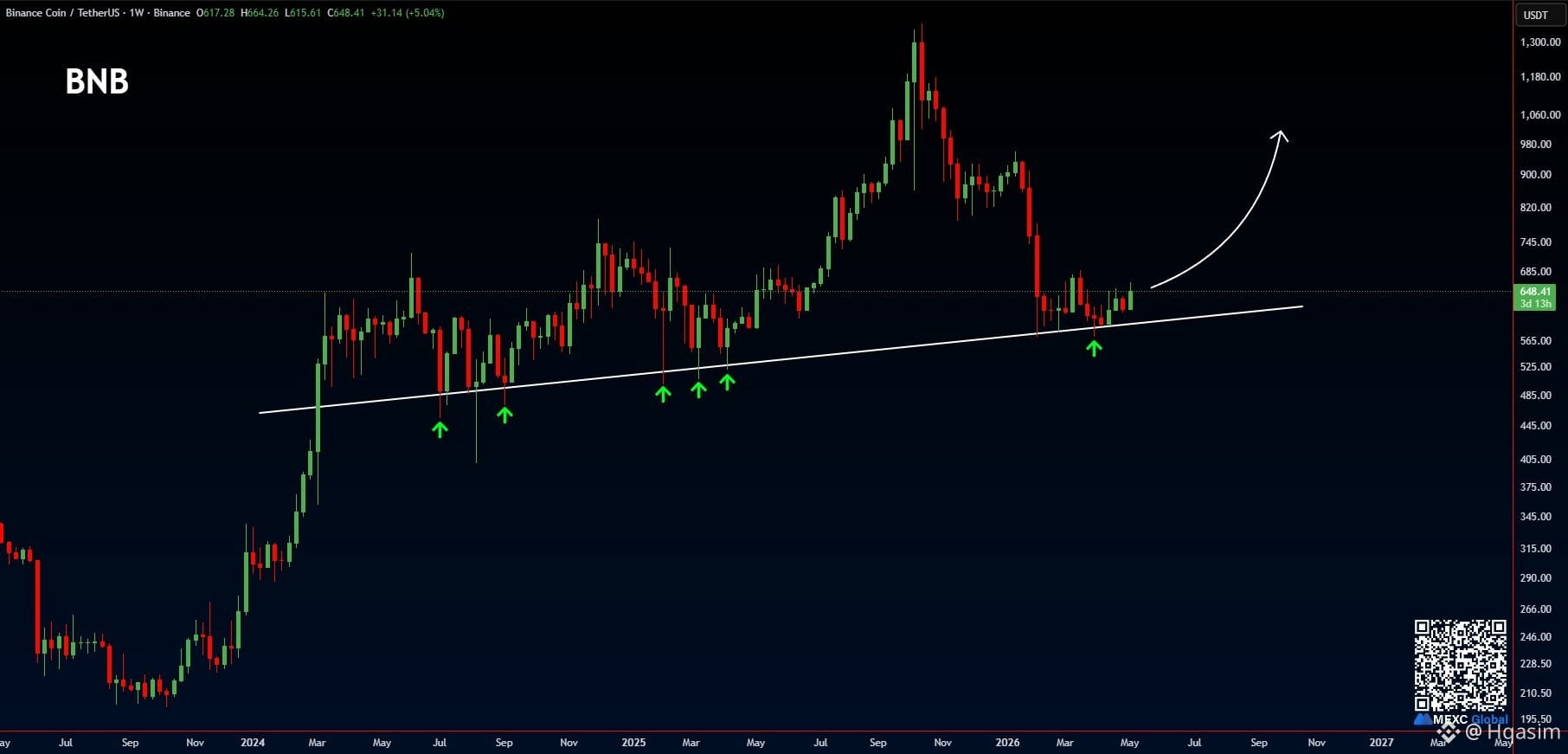Click the change value +31.14 (+5.04%)

pos(408,13)
